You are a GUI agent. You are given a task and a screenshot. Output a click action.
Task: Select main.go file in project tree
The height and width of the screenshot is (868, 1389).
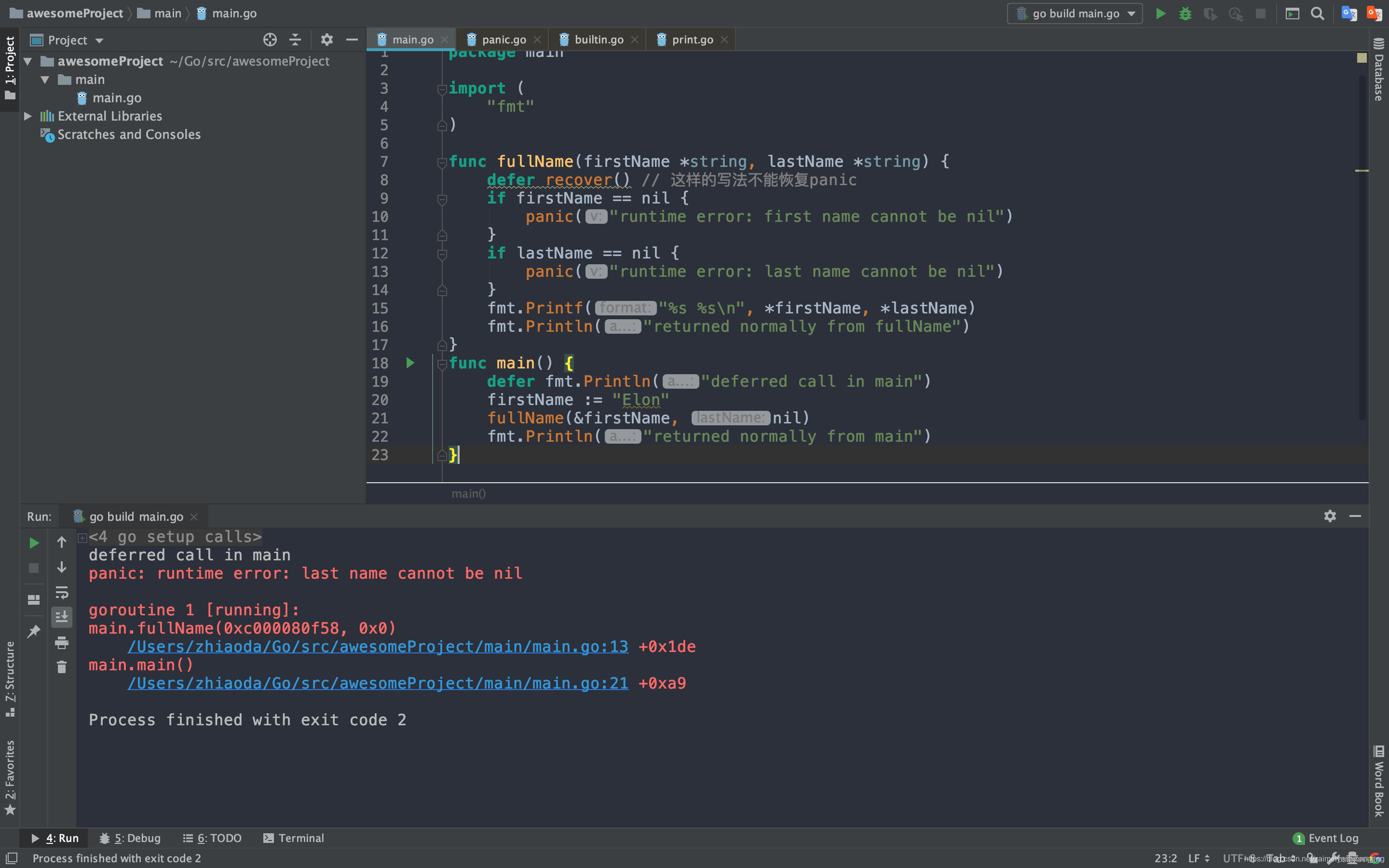pos(117,97)
